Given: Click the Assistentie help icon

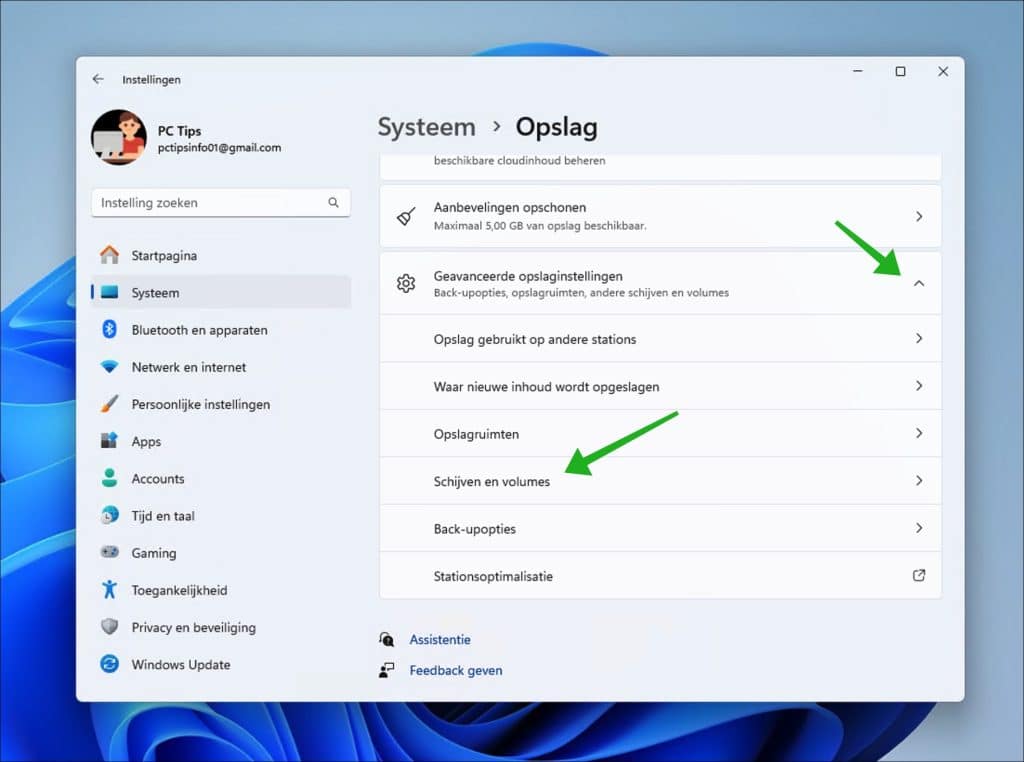Looking at the screenshot, I should pyautogui.click(x=387, y=639).
